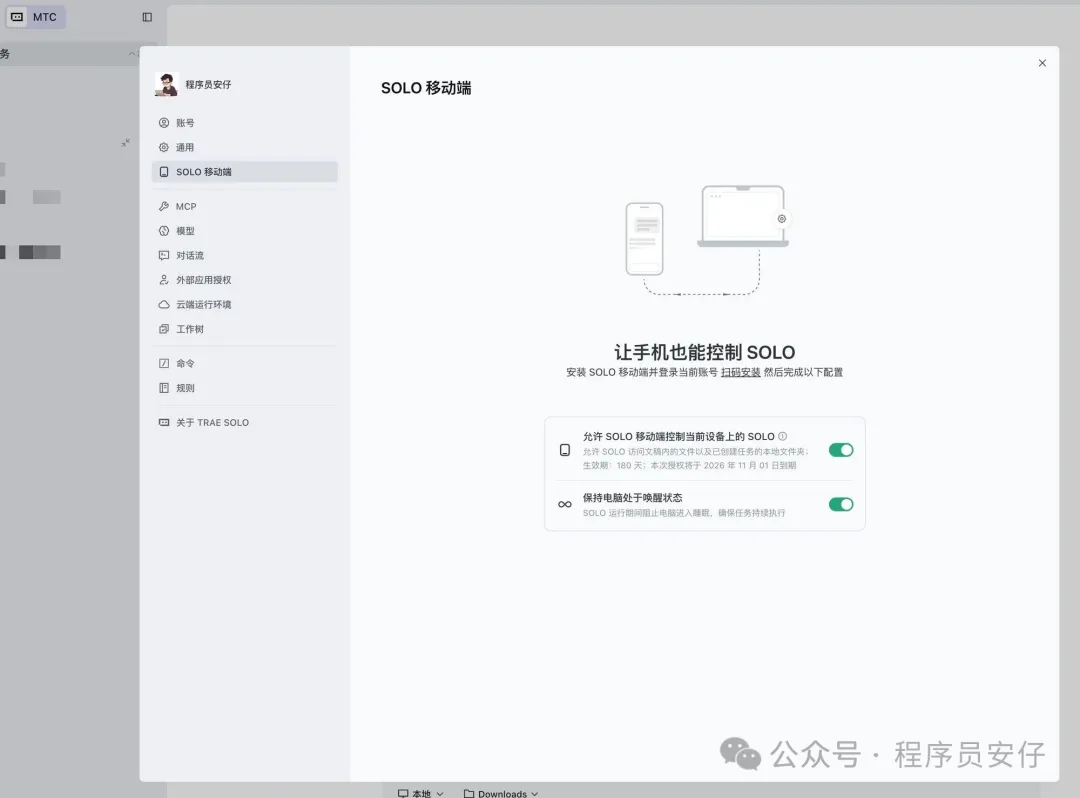Click the infinity icon of 保持电脑 row
The image size is (1080, 798).
pos(565,505)
